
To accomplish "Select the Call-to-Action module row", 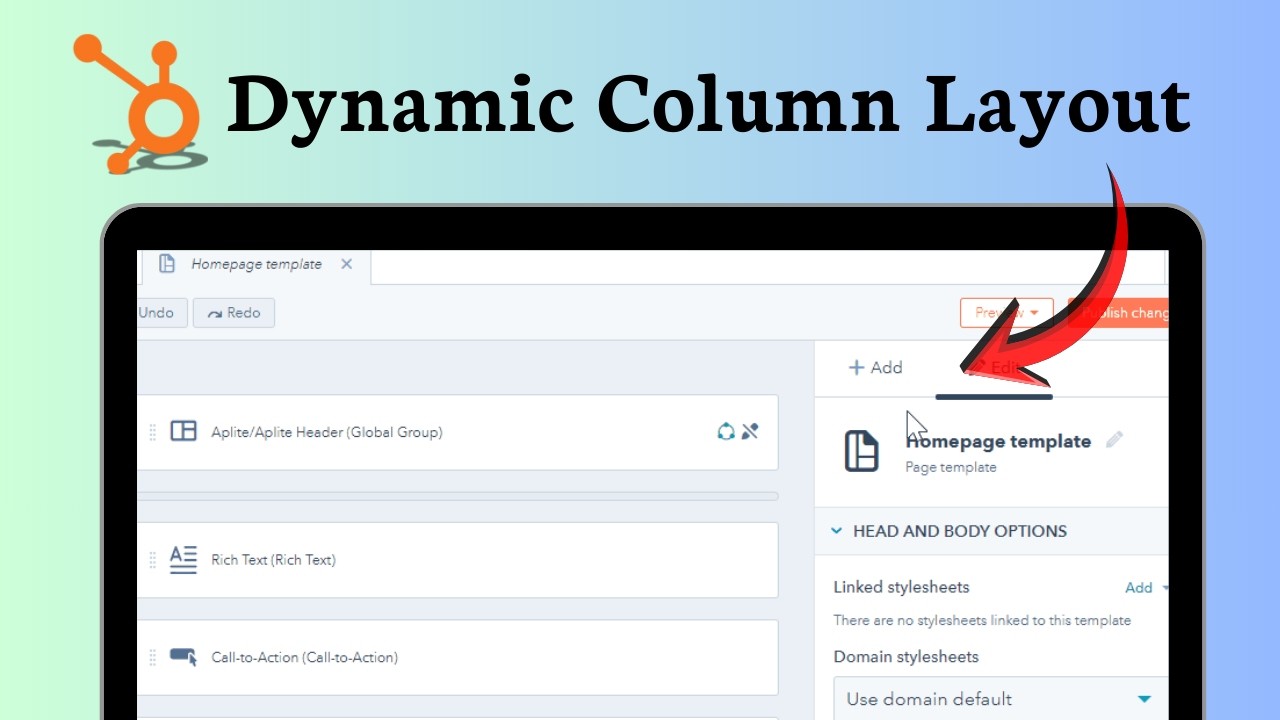I will point(457,657).
